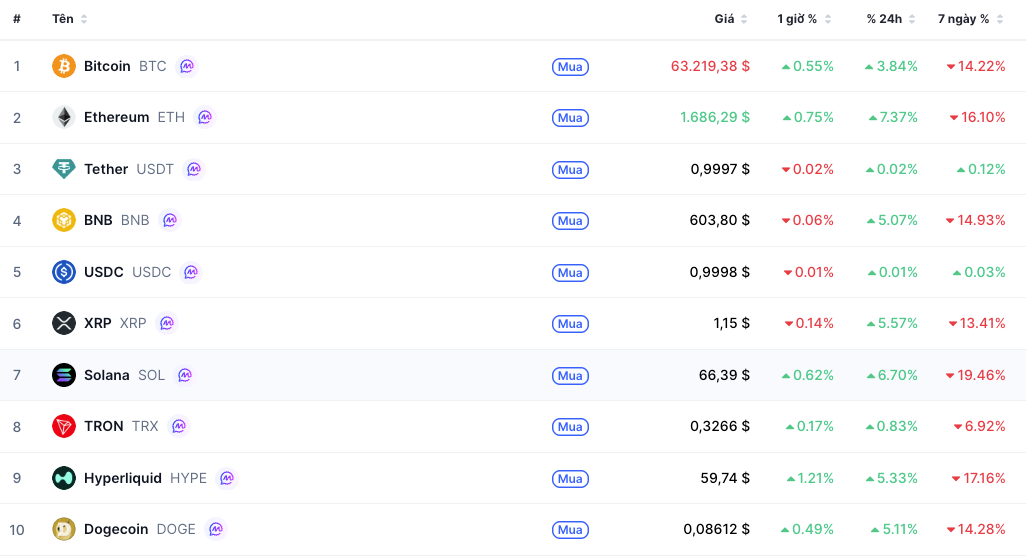Open the Bitcoin name link
This screenshot has height=559, width=1026.
[107, 66]
